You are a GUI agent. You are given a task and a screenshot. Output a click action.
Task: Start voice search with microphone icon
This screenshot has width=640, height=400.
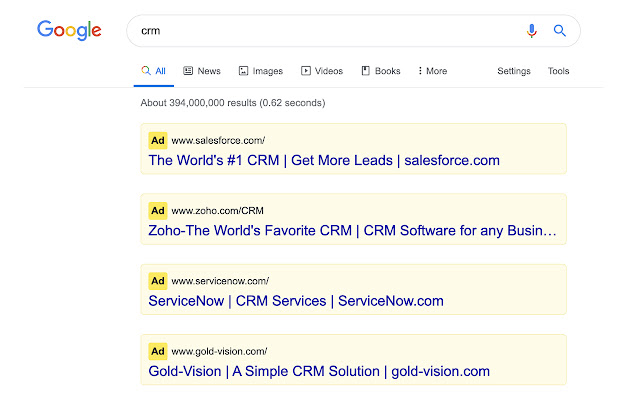(x=531, y=31)
